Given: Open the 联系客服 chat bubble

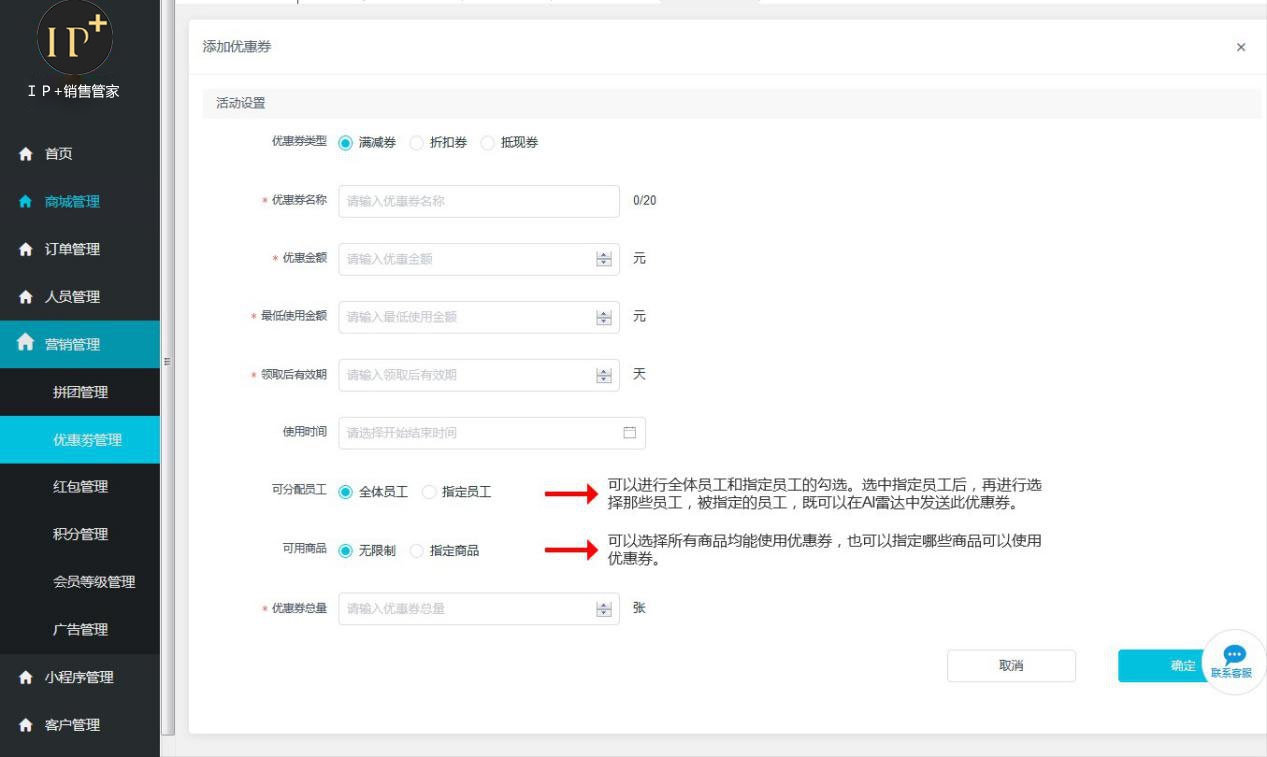Looking at the screenshot, I should tap(1233, 661).
